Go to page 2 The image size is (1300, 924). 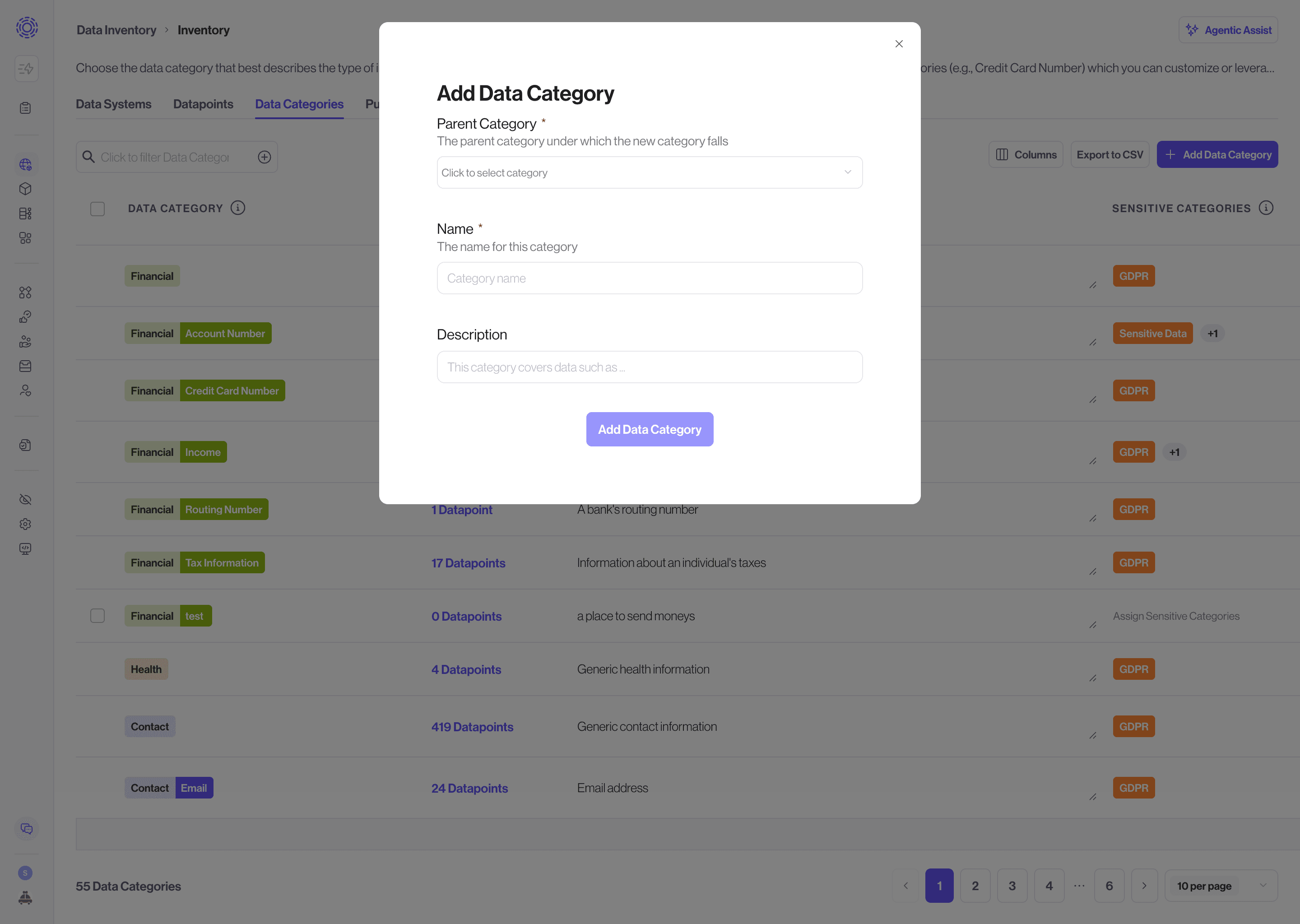coord(975,886)
